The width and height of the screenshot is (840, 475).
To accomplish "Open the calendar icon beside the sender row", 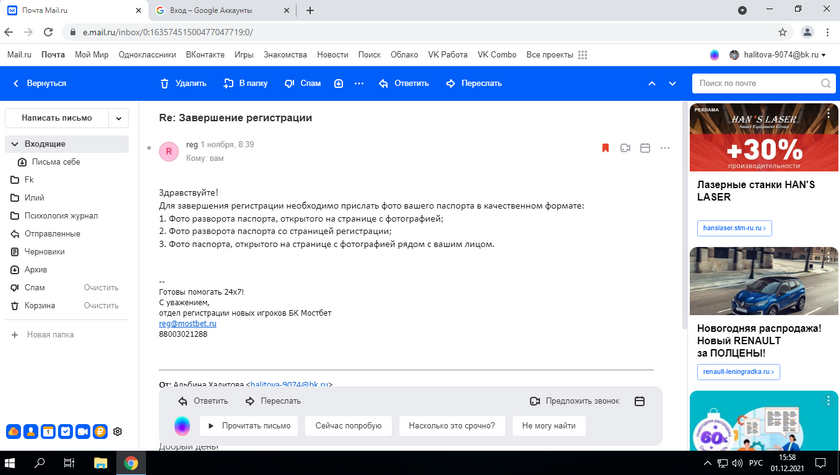I will click(645, 148).
